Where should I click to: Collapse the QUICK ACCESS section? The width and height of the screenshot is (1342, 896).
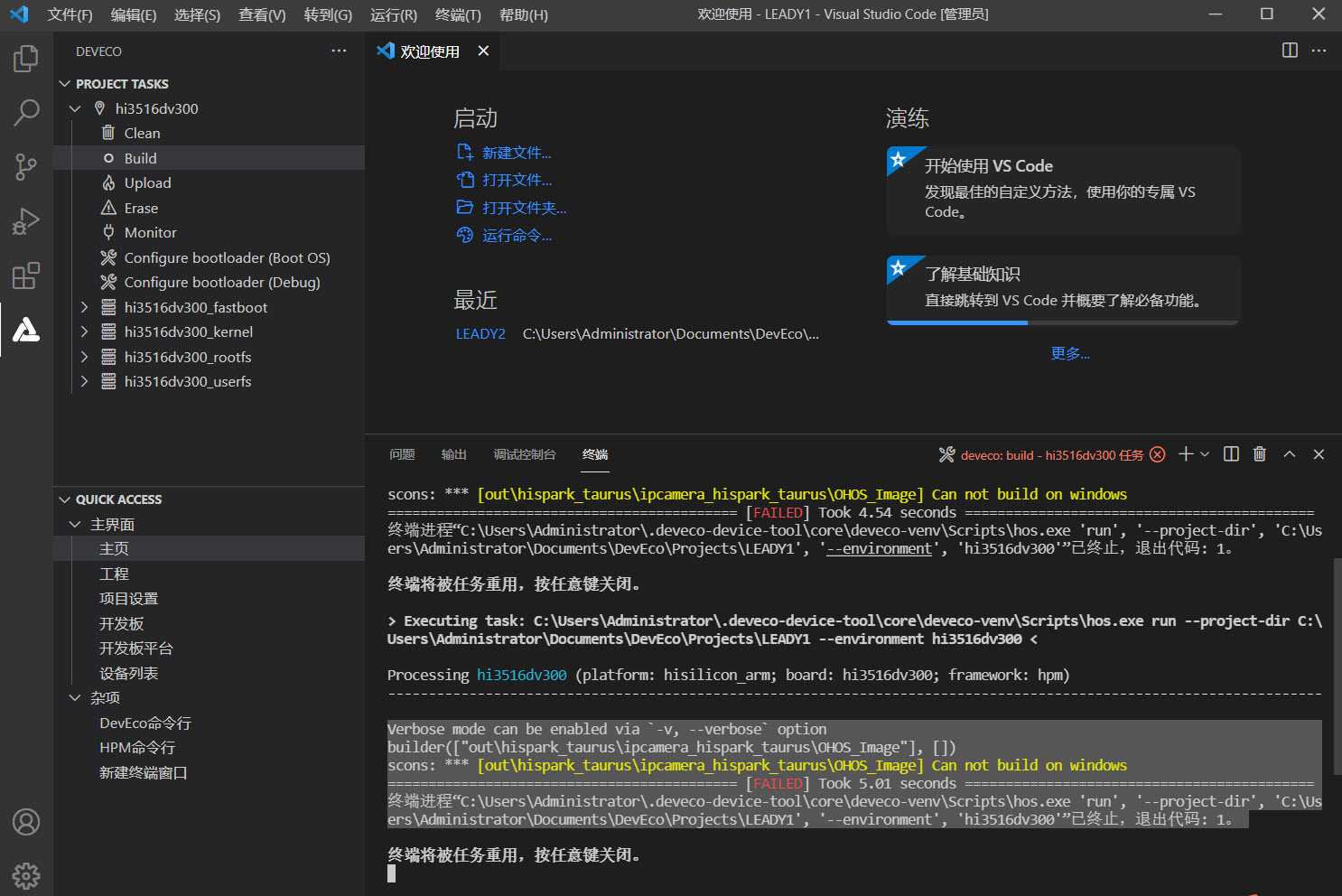pos(64,499)
